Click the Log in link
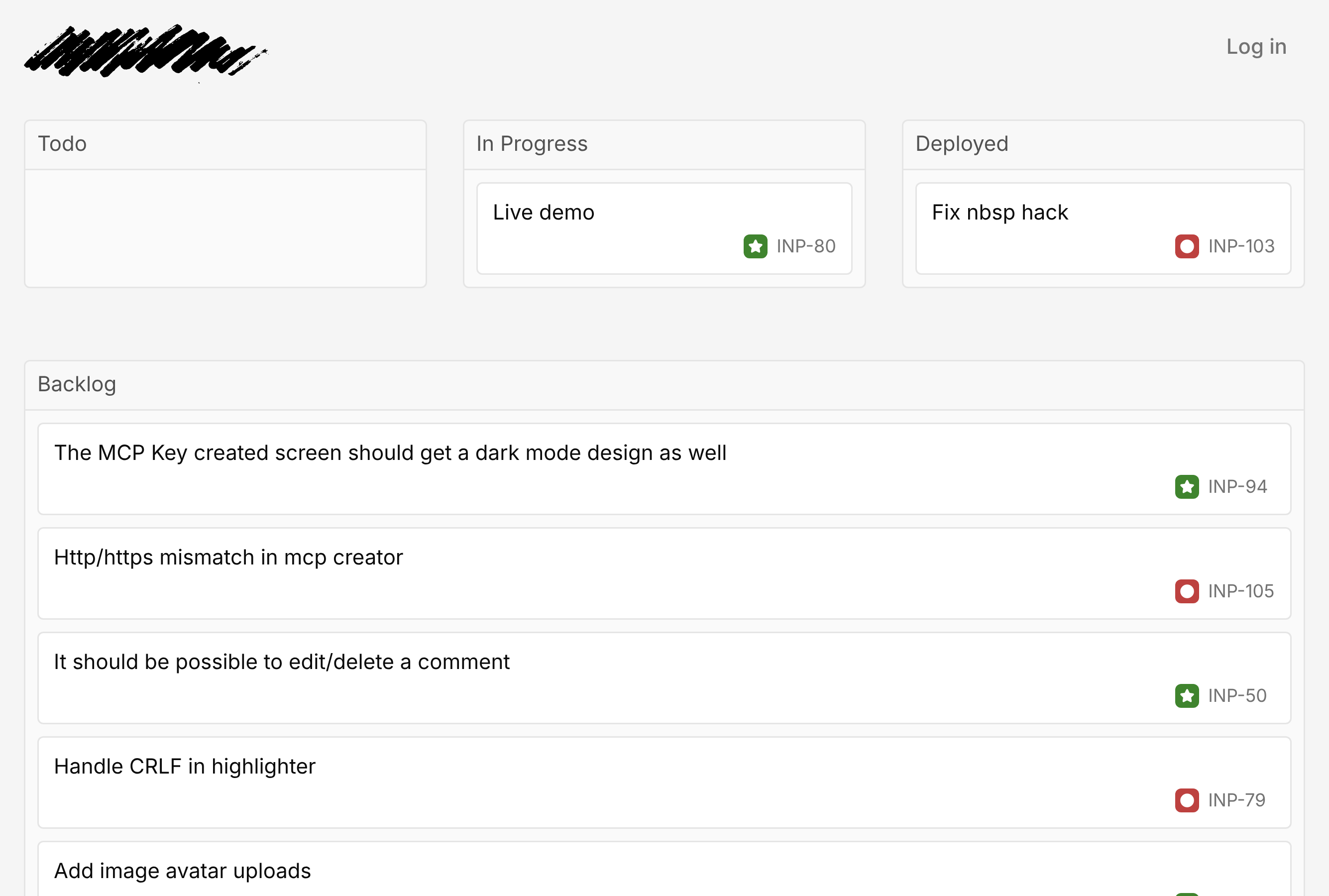 [x=1256, y=47]
